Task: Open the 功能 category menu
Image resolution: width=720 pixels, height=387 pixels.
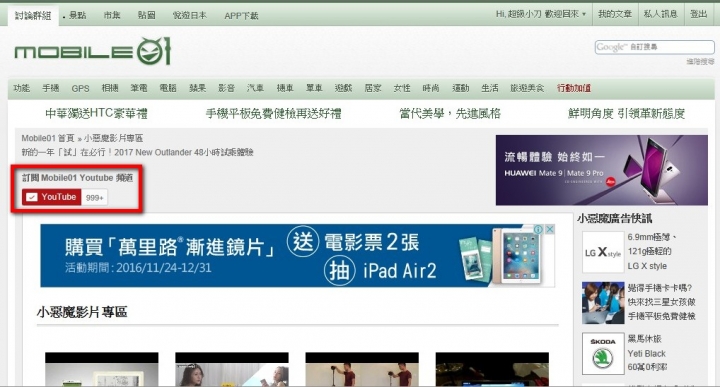Action: pyautogui.click(x=22, y=88)
